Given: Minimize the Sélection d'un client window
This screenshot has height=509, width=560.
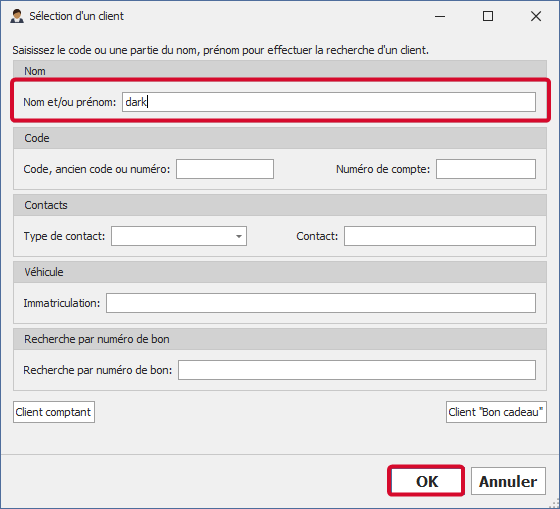Looking at the screenshot, I should 440,16.
